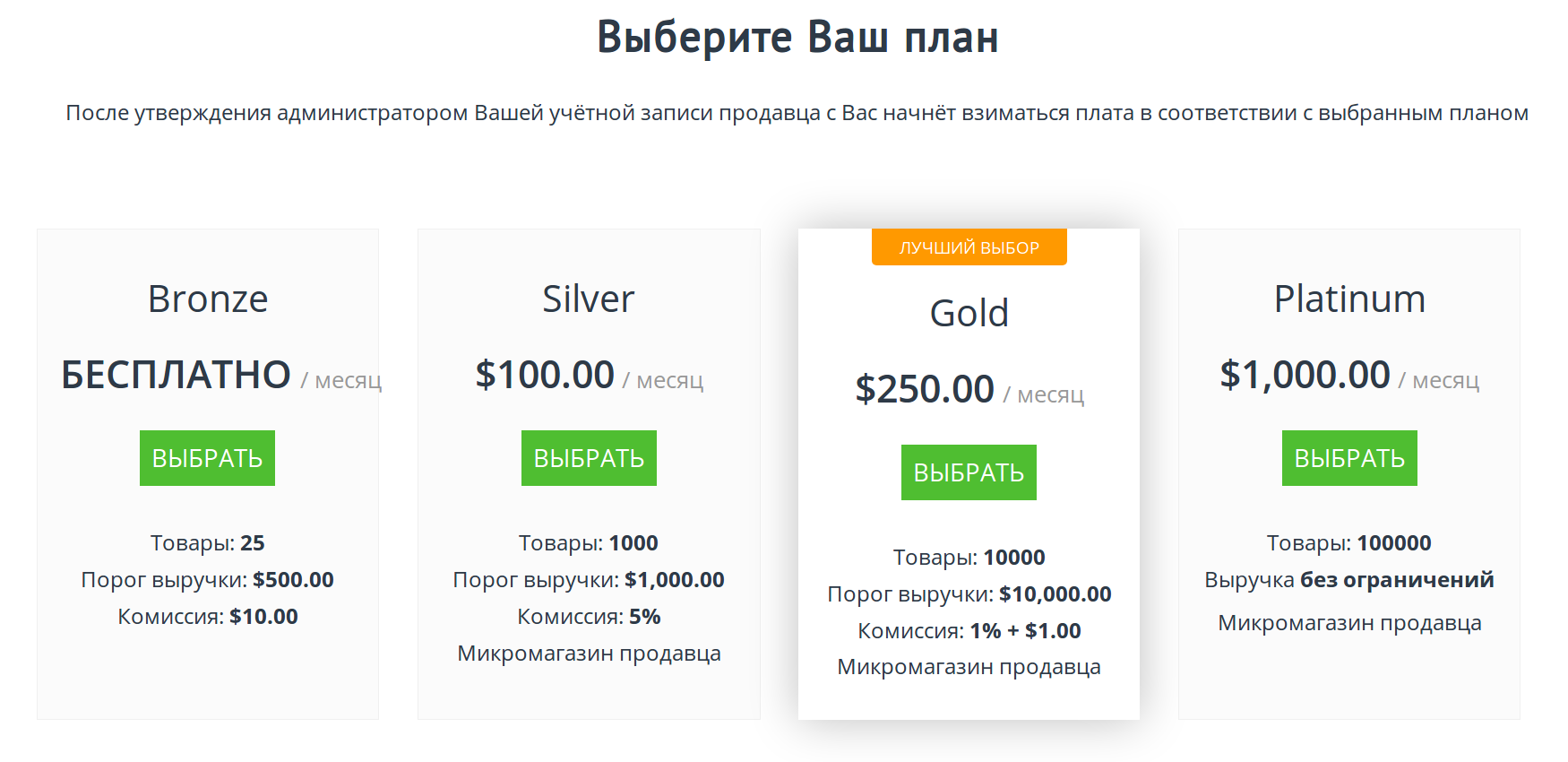Click the ЛУЧШИЙ ВЫБОР orange badge

[x=969, y=247]
